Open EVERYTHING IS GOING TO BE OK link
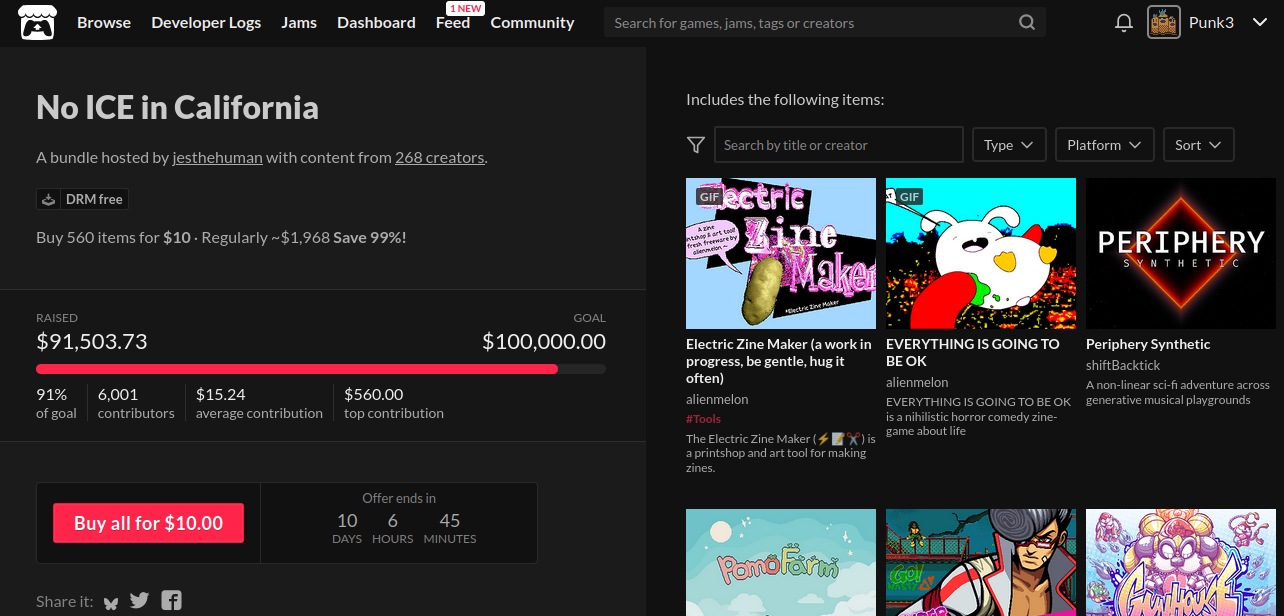This screenshot has width=1284, height=616. 973,352
